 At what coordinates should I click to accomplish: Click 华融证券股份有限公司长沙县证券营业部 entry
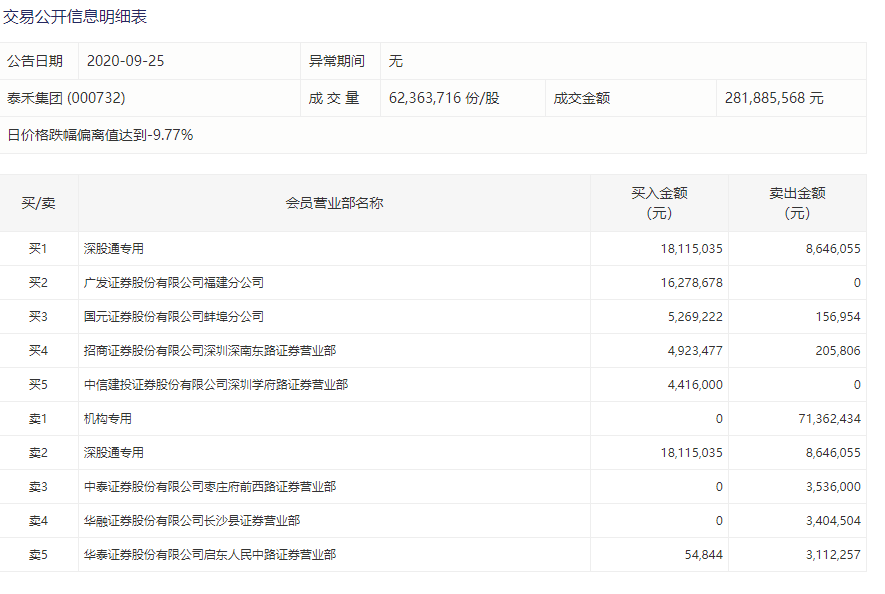pyautogui.click(x=192, y=521)
